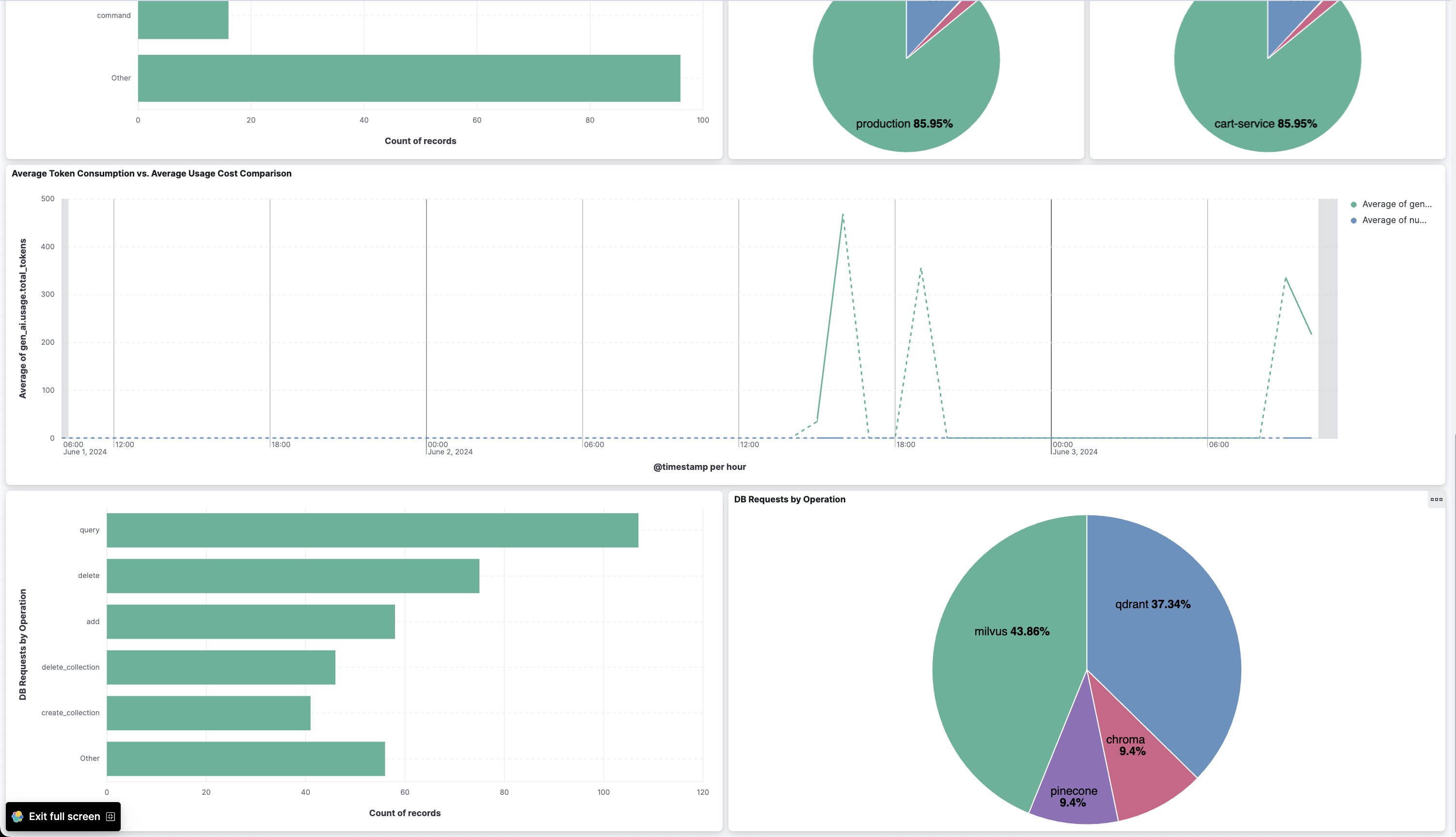
Task: Click the delete operation bar
Action: pyautogui.click(x=293, y=576)
